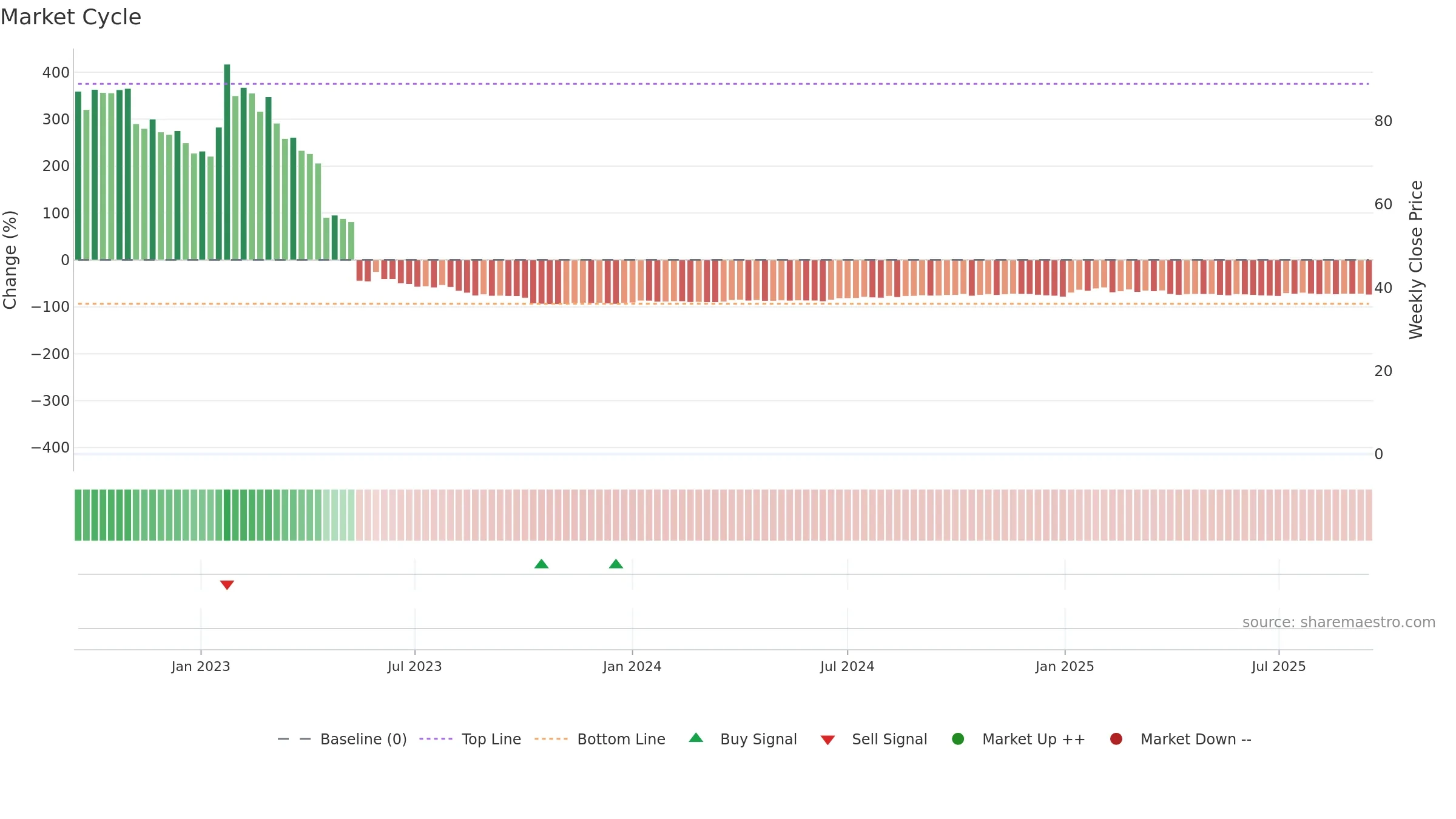Click the −100 tick on the left axis
This screenshot has width=1456, height=819.
[x=50, y=307]
